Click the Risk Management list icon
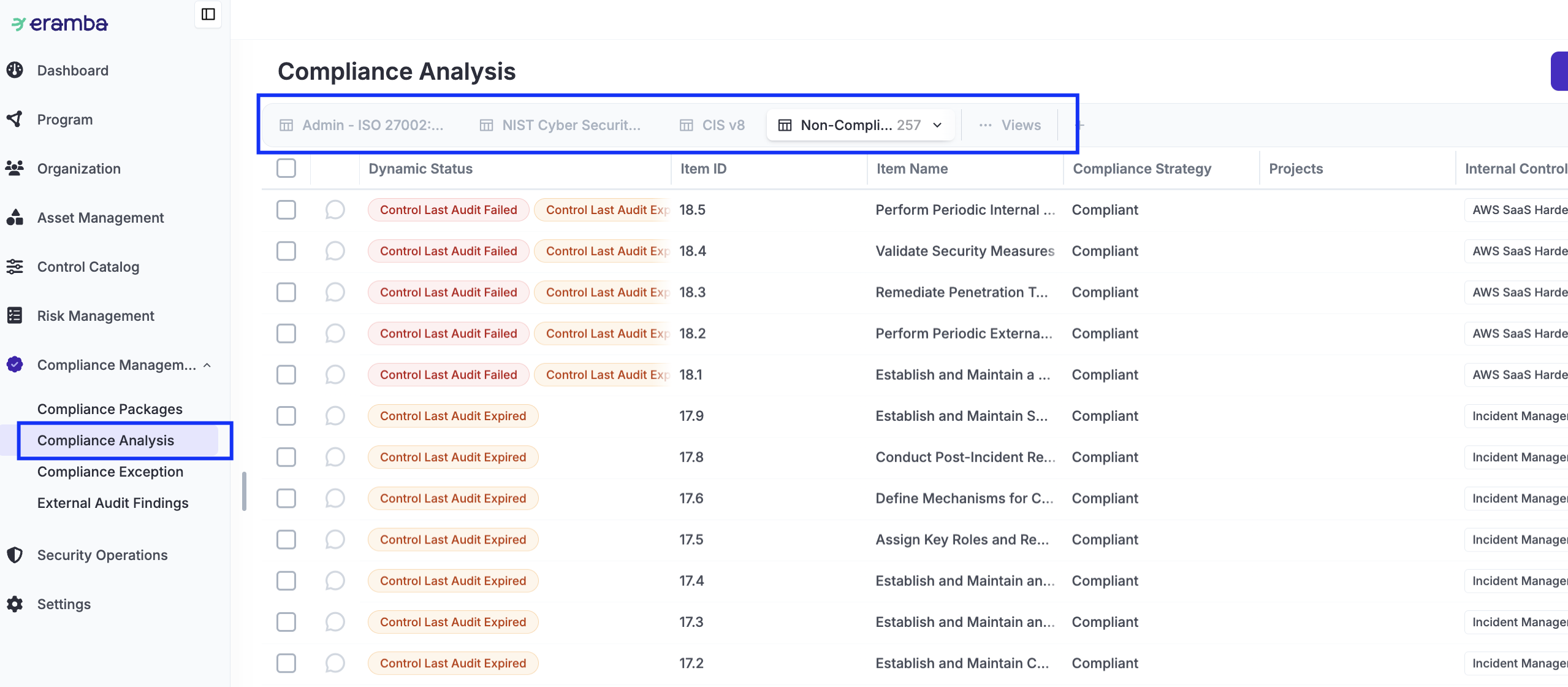Screen dimensions: 1568x687 15,316
